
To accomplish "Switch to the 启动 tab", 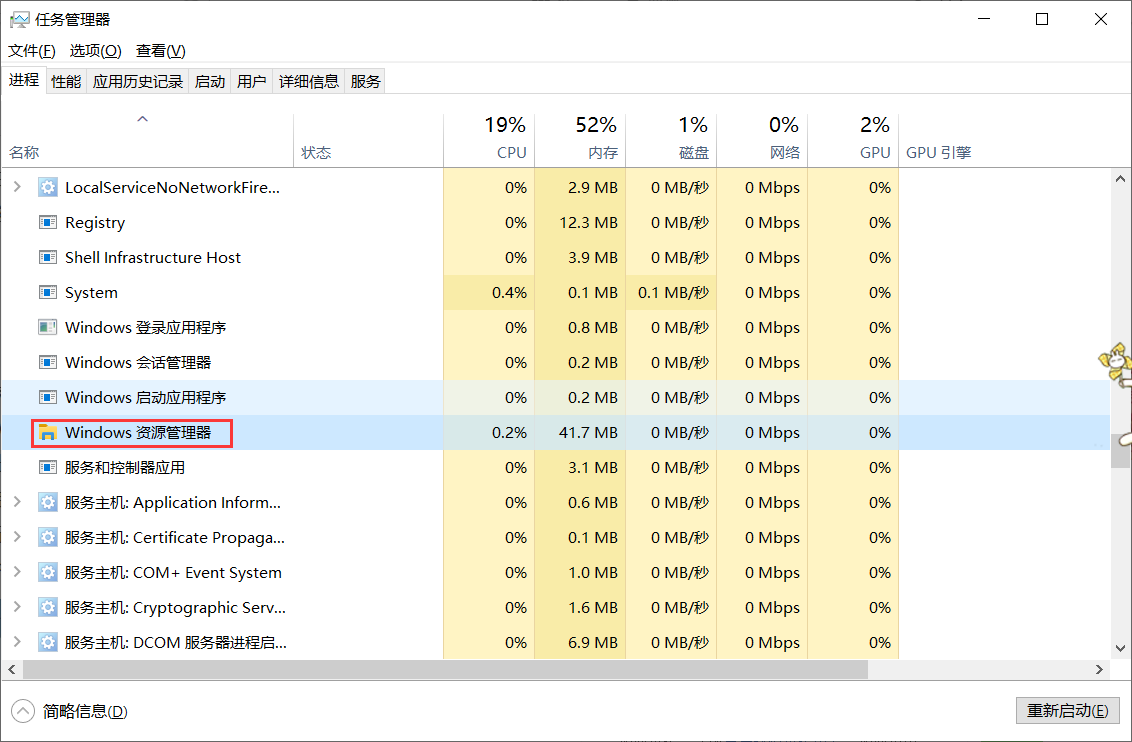I will click(210, 82).
